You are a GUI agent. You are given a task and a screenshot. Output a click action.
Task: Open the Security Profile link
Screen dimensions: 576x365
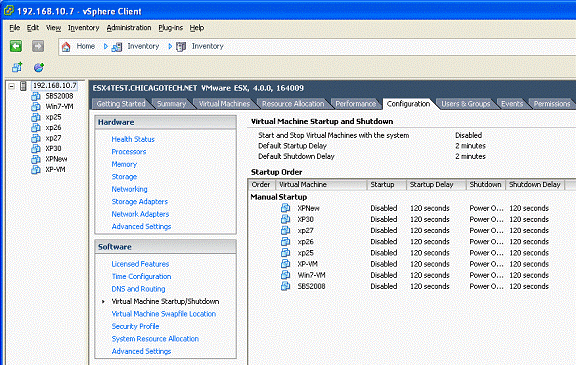(135, 326)
